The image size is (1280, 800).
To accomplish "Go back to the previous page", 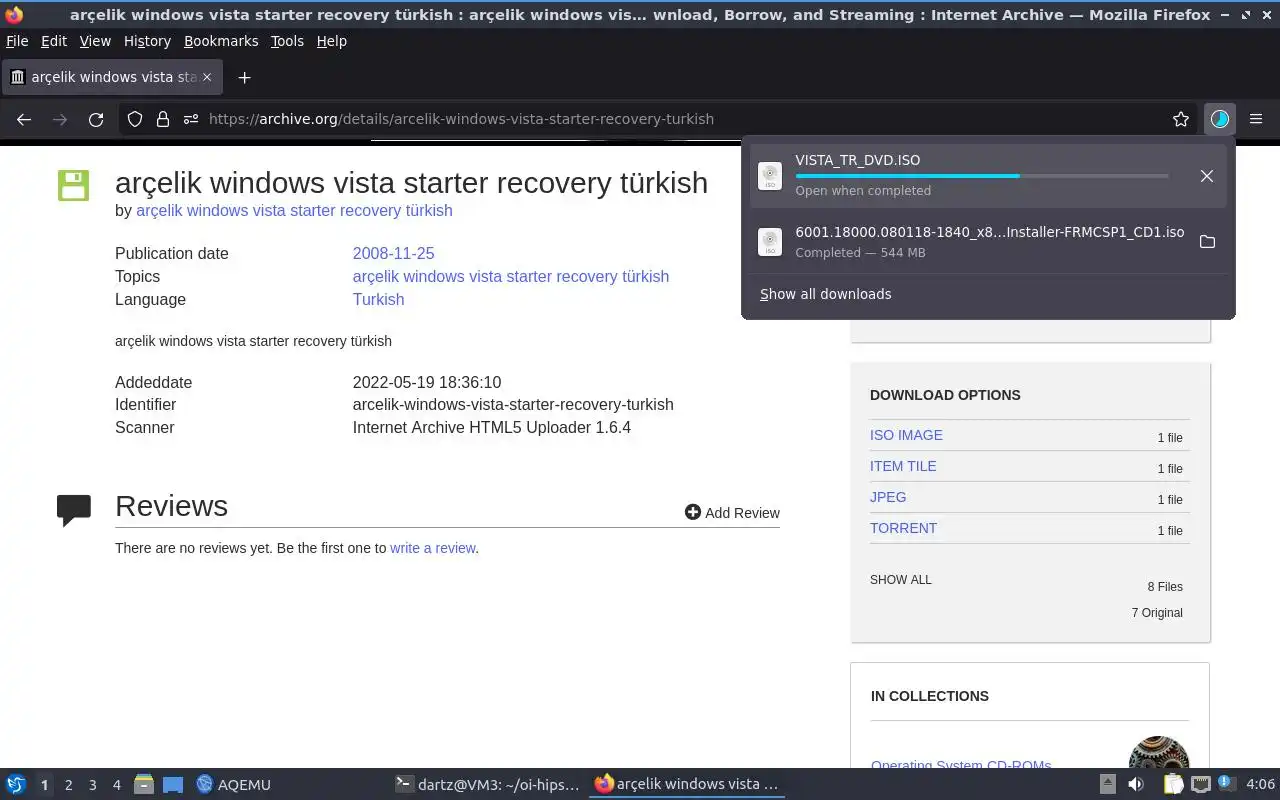I will (24, 119).
